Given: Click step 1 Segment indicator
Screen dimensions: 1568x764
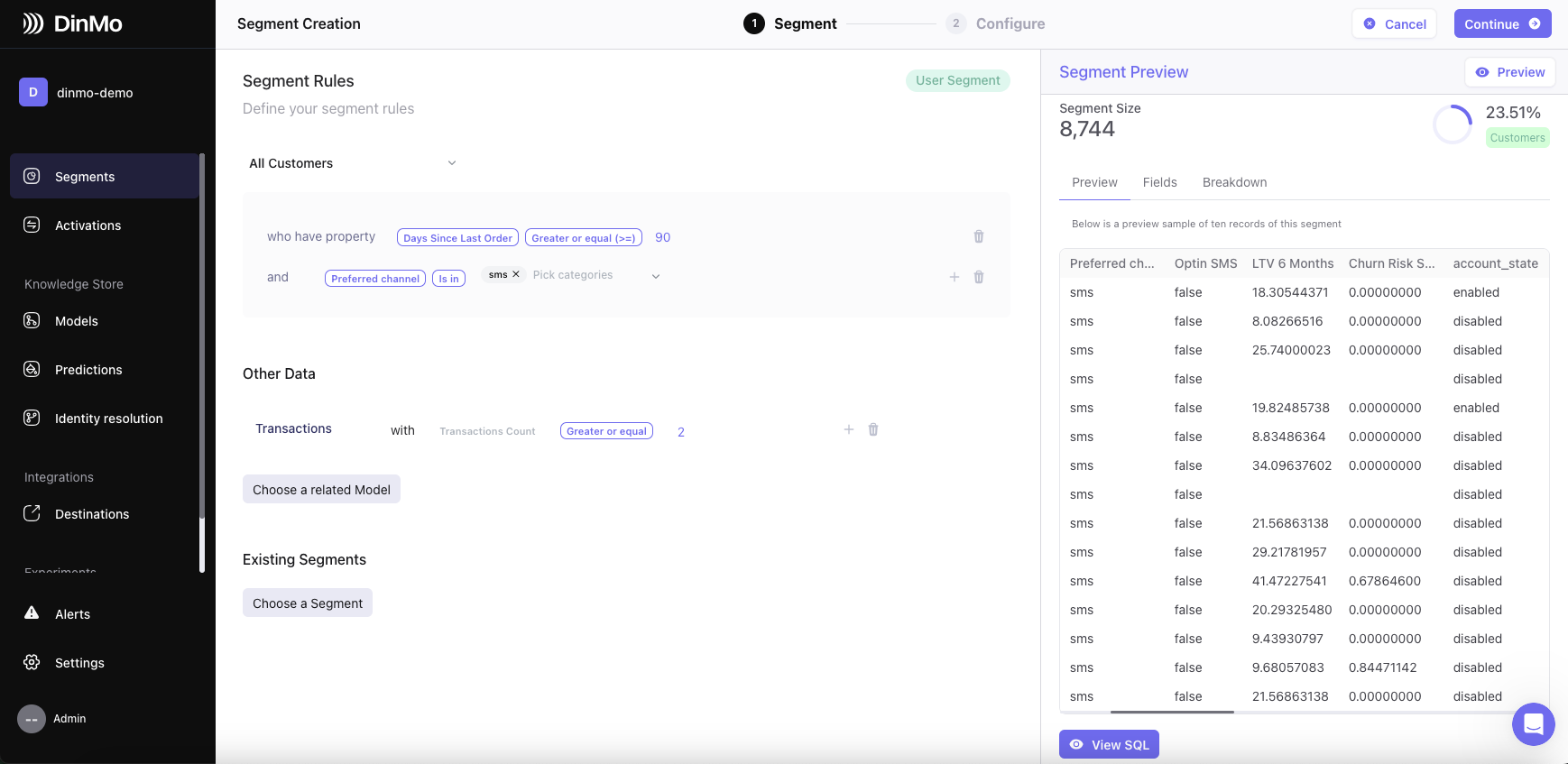Looking at the screenshot, I should (754, 23).
